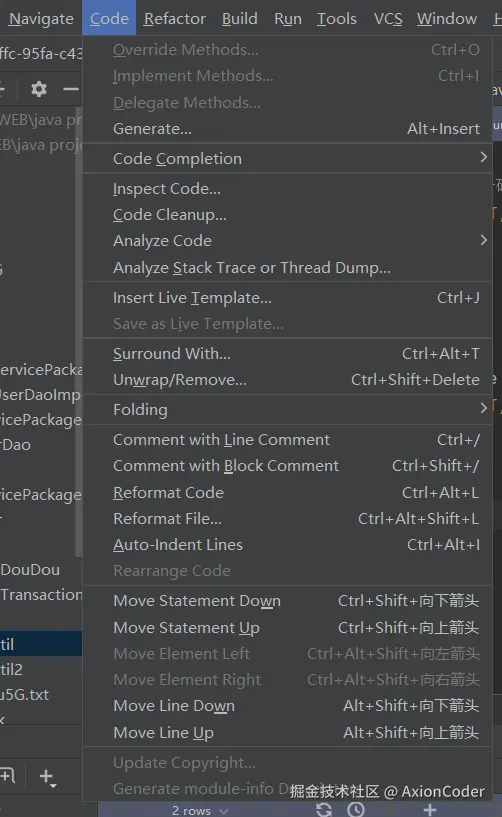Click the clock history icon in bottom bar

[x=356, y=809]
